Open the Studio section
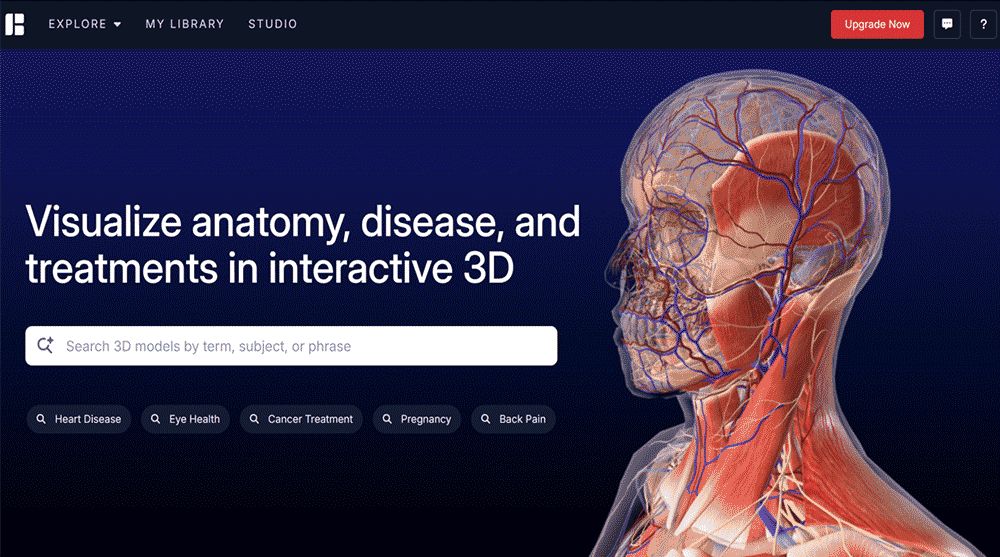This screenshot has width=1000, height=557. coord(273,24)
